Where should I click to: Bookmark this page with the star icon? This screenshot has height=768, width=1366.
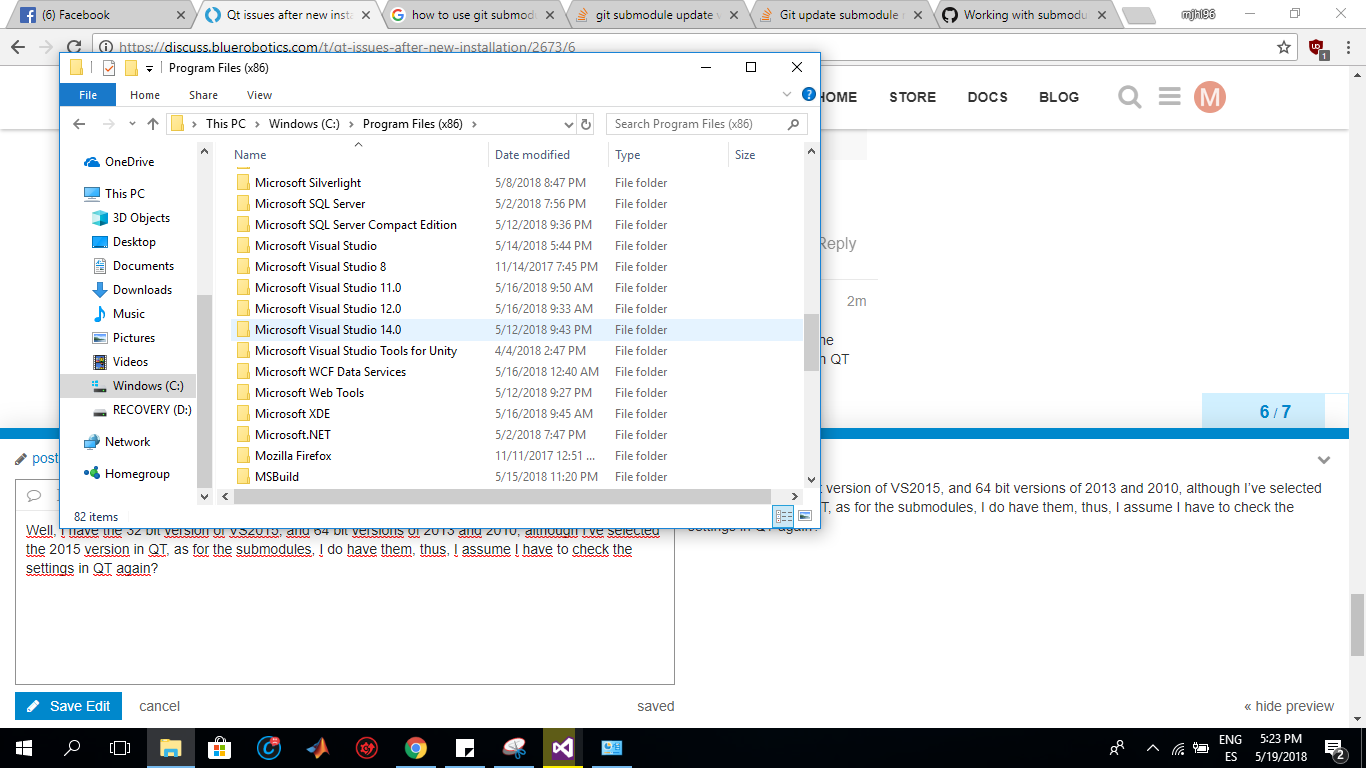click(x=1284, y=47)
